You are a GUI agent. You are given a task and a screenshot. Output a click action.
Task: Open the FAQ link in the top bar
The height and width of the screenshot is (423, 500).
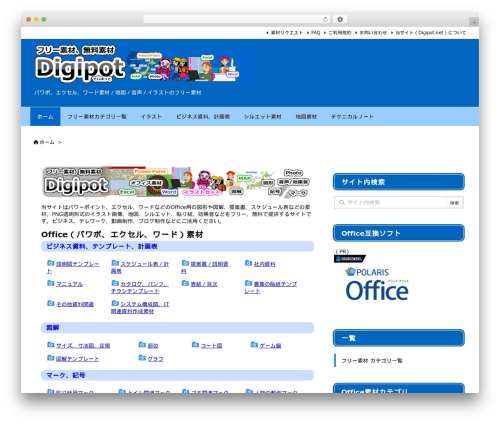315,33
